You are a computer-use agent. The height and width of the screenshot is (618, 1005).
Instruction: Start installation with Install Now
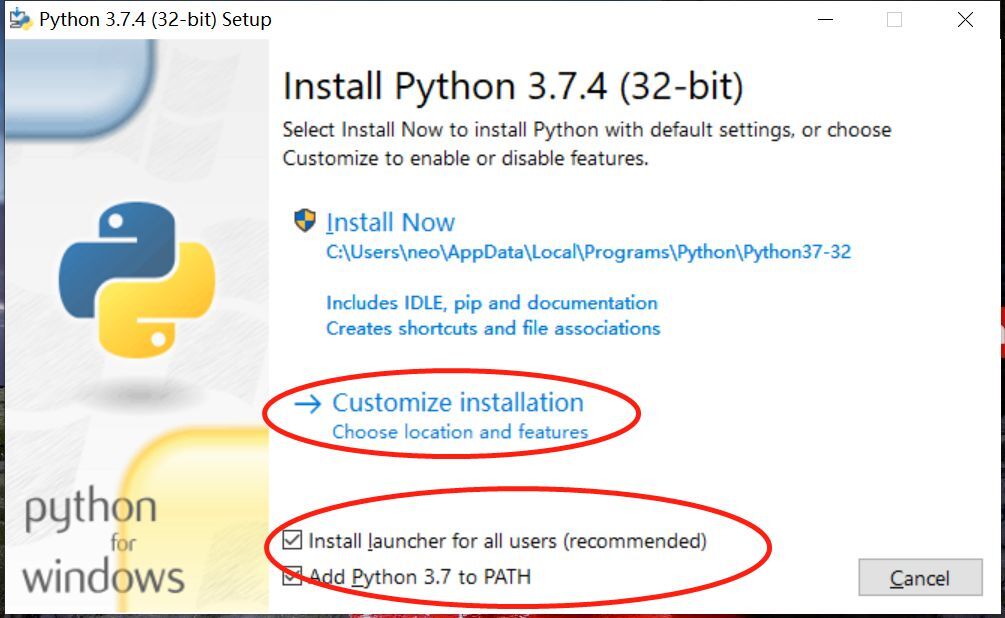pos(390,222)
